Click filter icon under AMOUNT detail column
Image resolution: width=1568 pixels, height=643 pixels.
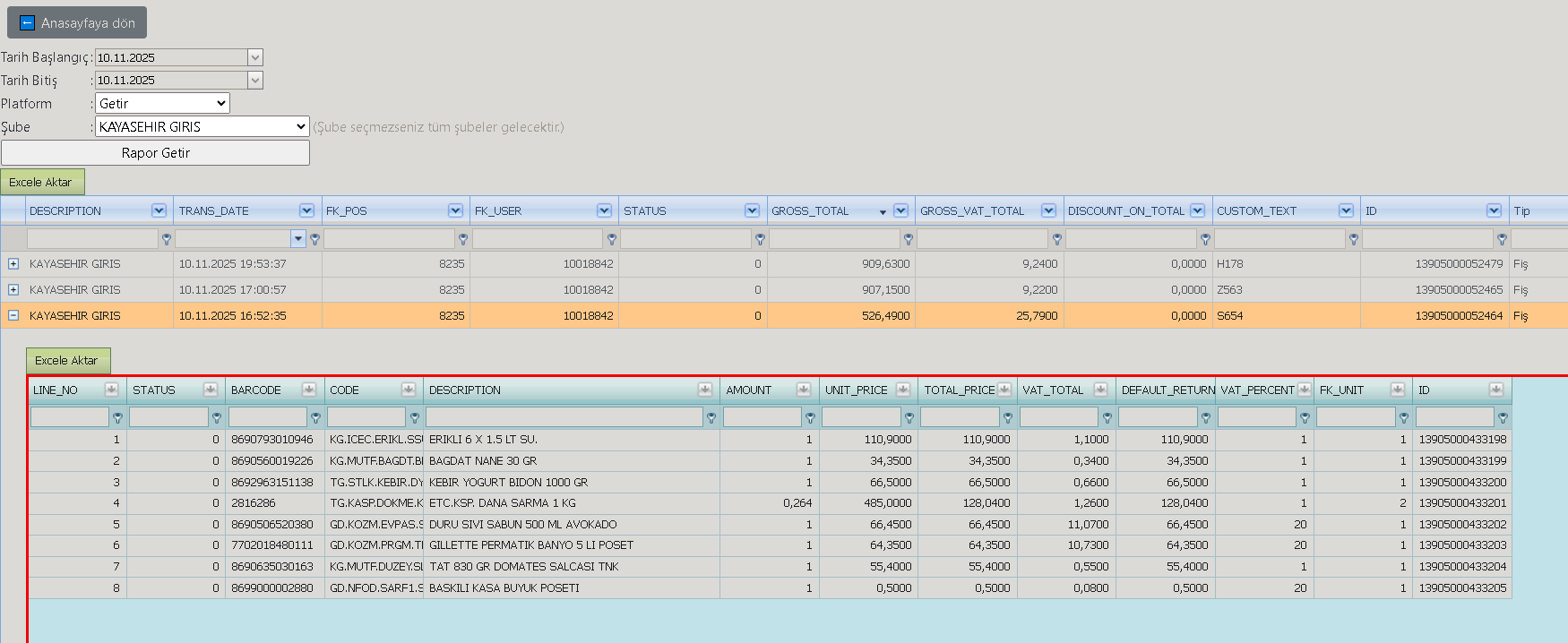pos(810,417)
